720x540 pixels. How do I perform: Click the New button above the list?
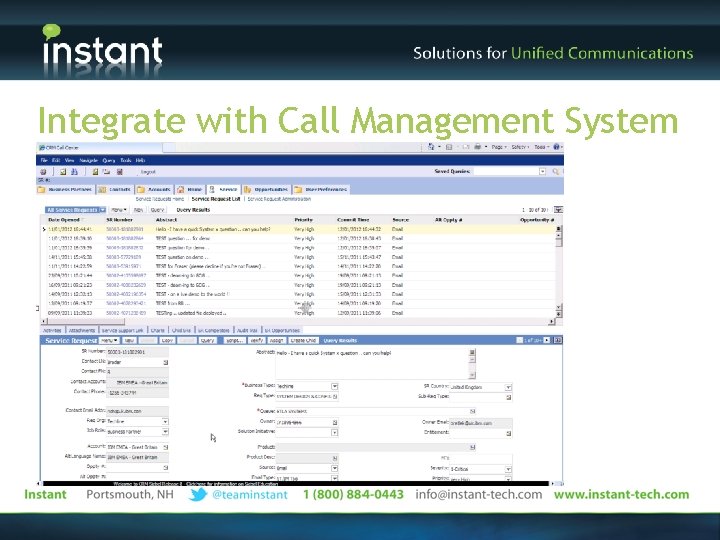(138, 210)
